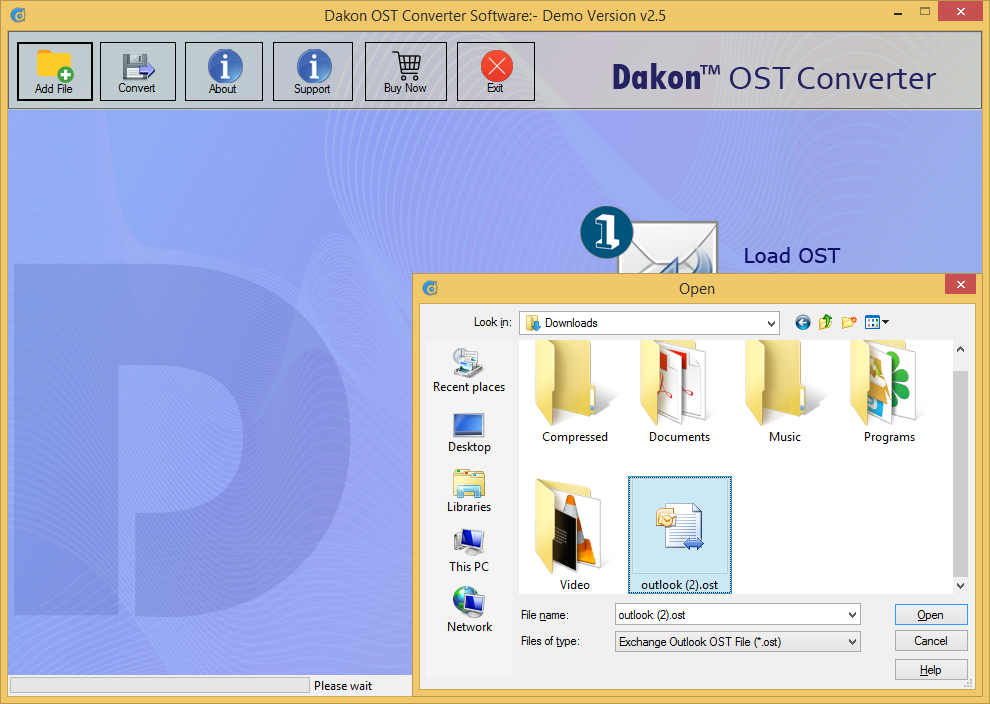Select This PC in places sidebar

tap(468, 551)
